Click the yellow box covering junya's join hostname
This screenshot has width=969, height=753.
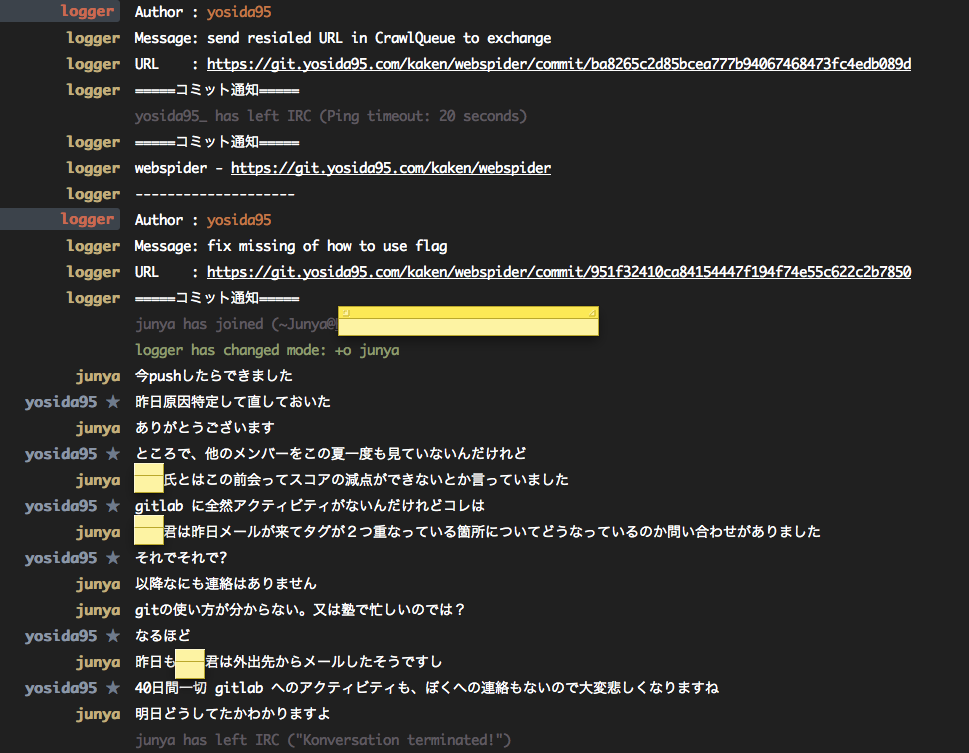468,324
